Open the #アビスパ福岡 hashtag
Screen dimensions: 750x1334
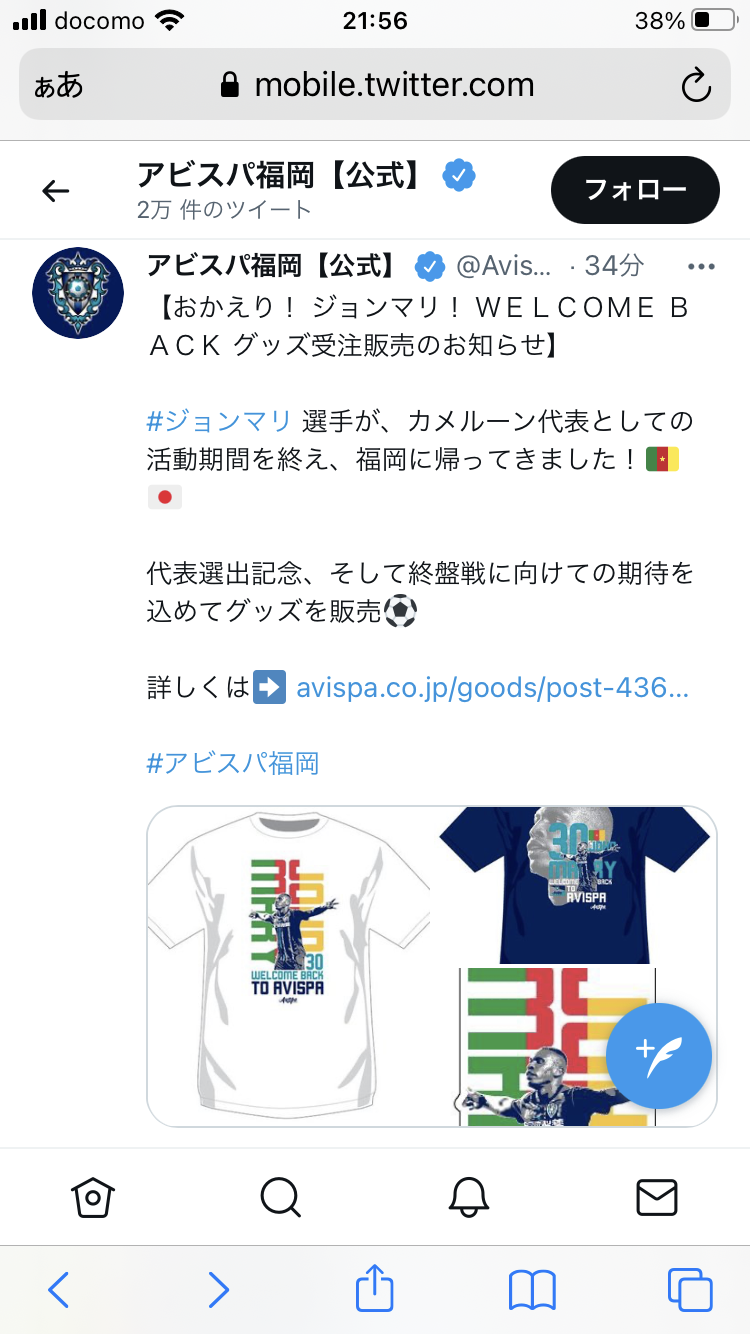233,764
